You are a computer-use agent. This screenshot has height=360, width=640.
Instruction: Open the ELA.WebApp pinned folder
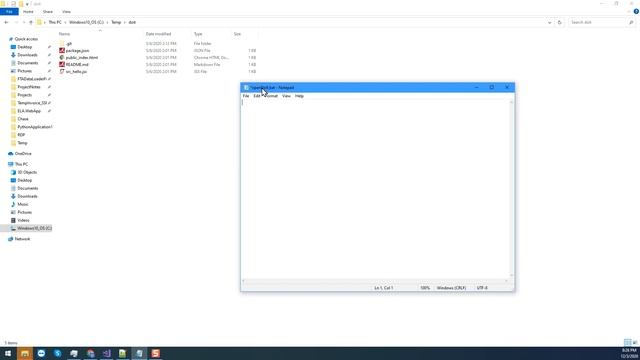(x=29, y=111)
